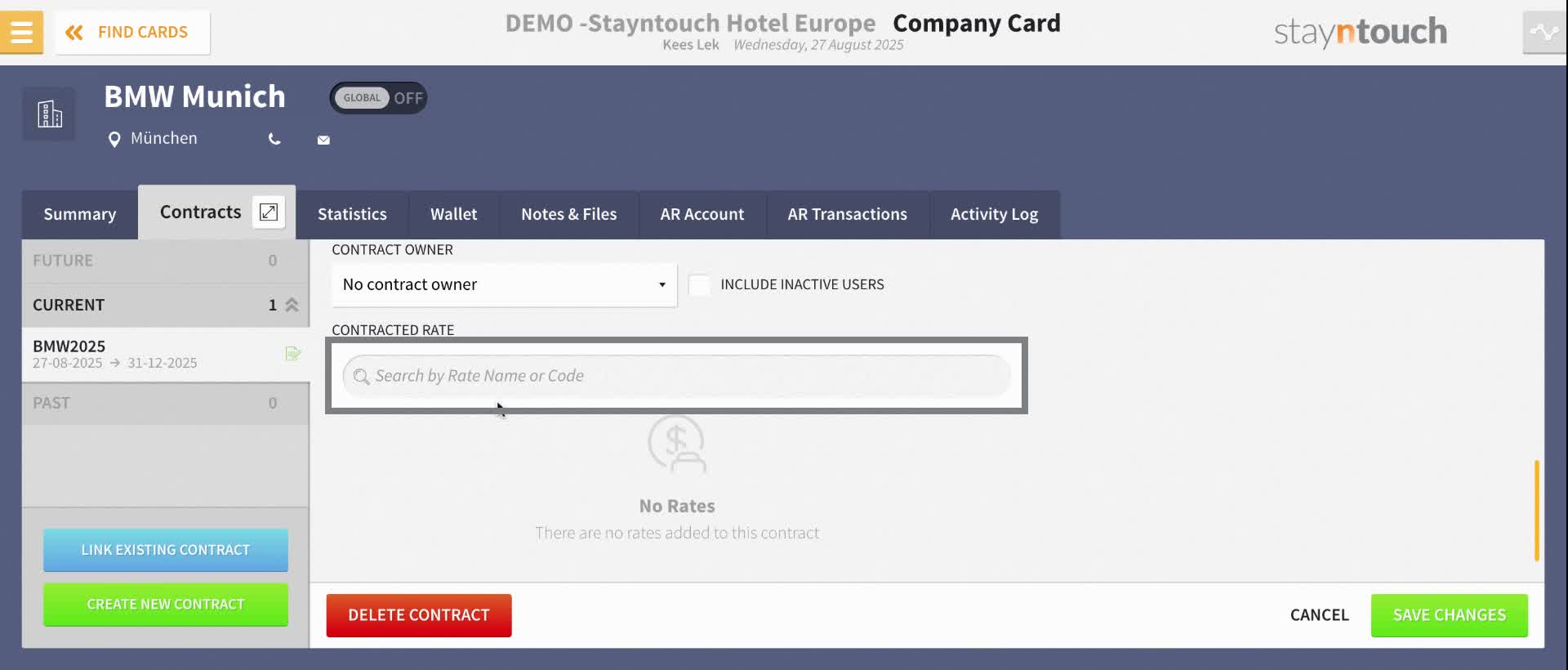Click the phone icon in the header

point(274,140)
